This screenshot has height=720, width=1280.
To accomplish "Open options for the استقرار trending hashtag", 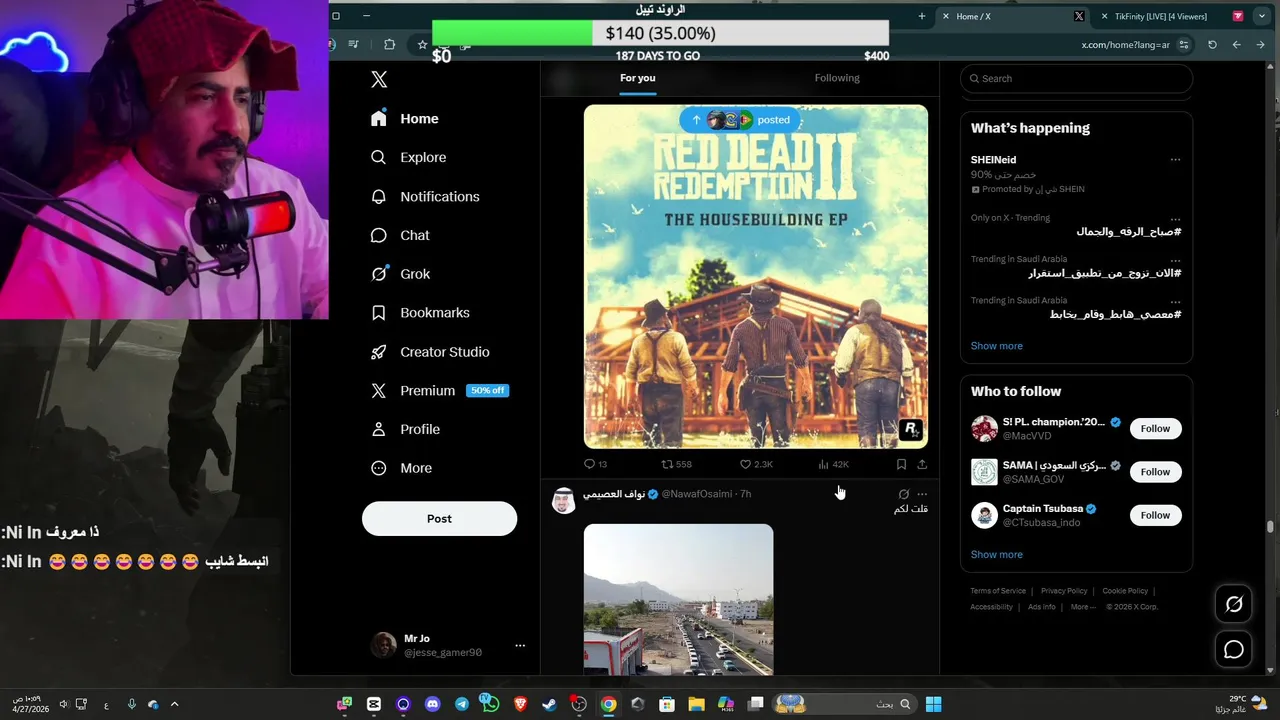I will pyautogui.click(x=1175, y=260).
